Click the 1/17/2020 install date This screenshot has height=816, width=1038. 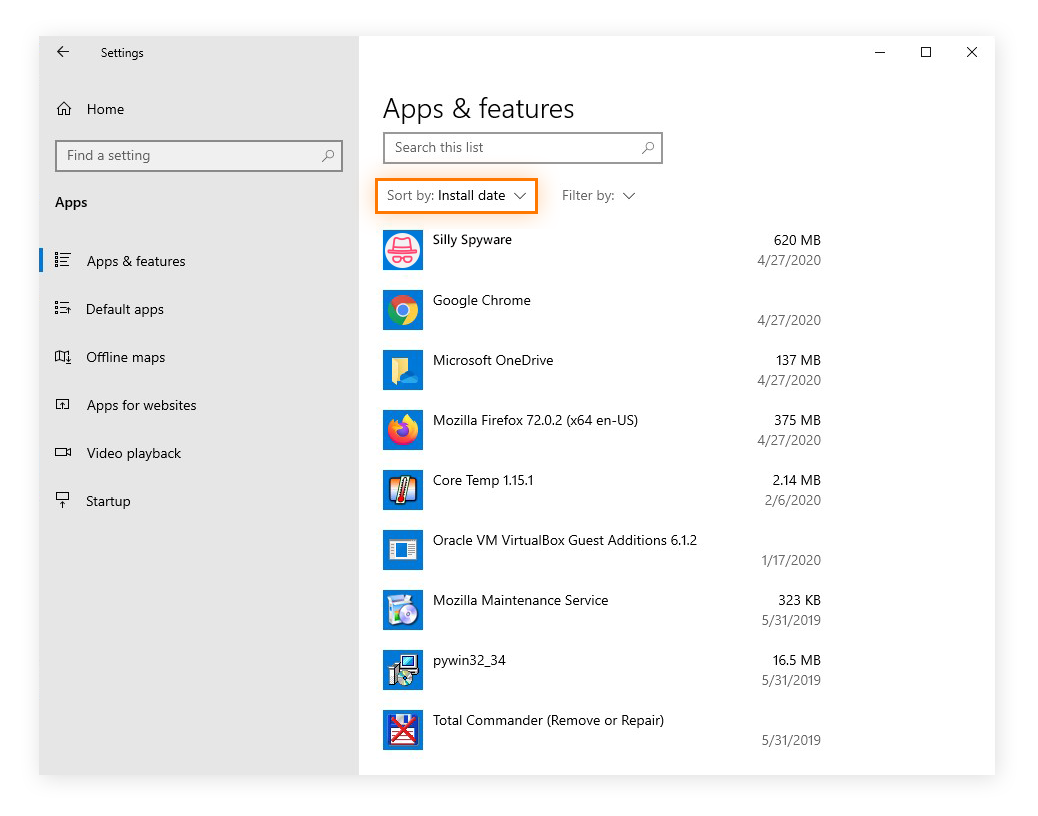pyautogui.click(x=790, y=561)
